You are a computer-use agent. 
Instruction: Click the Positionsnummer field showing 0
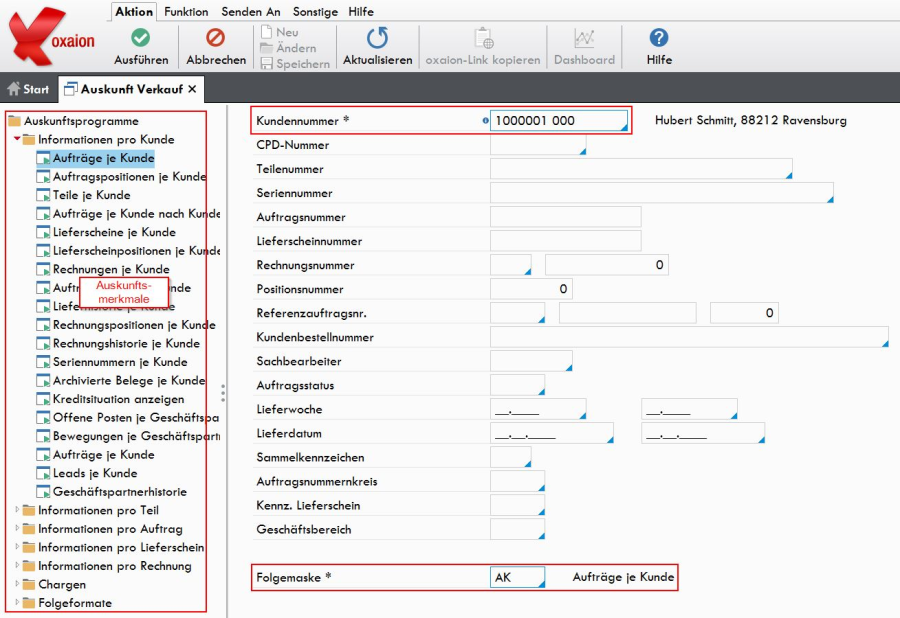pos(531,289)
